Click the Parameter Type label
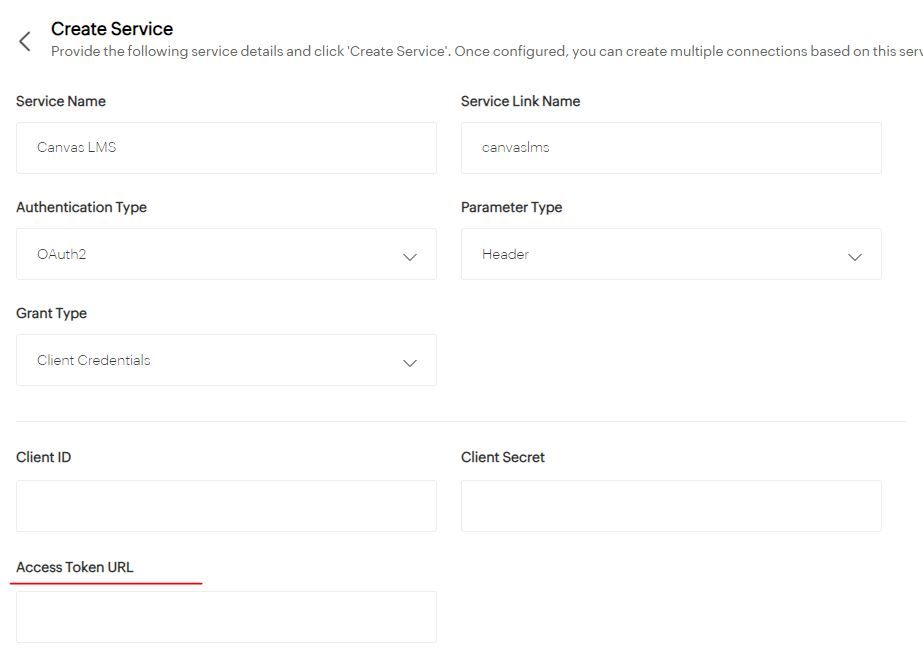 pos(511,207)
